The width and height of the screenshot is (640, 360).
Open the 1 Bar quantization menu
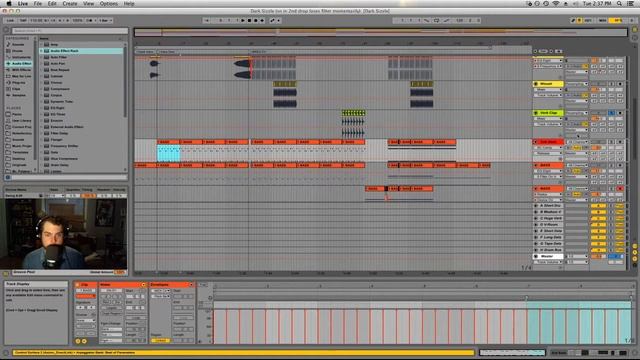(105, 20)
